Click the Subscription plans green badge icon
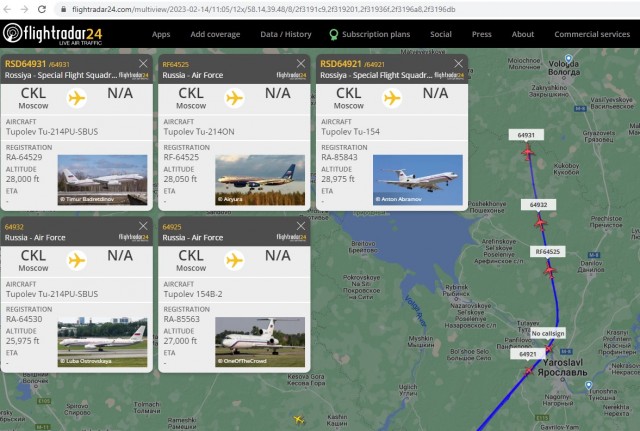Viewport: 640px width, 431px height. coord(333,35)
